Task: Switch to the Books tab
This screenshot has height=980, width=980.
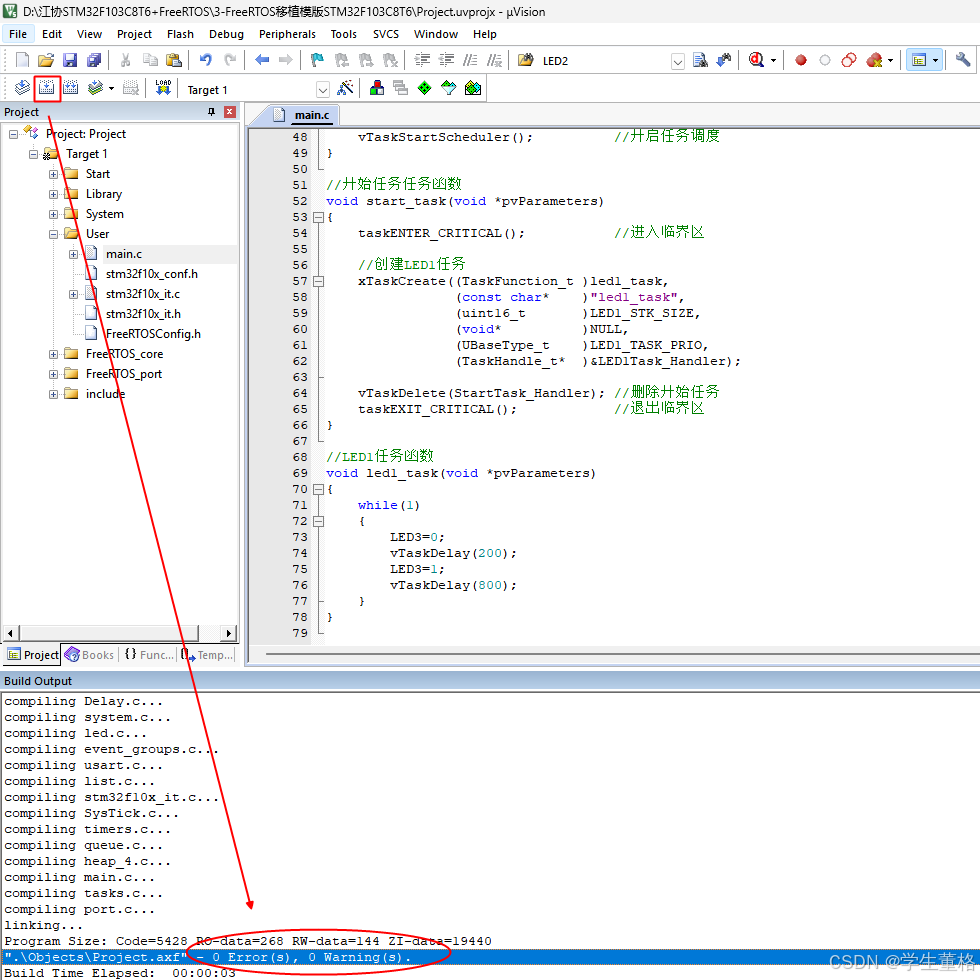Action: point(89,654)
